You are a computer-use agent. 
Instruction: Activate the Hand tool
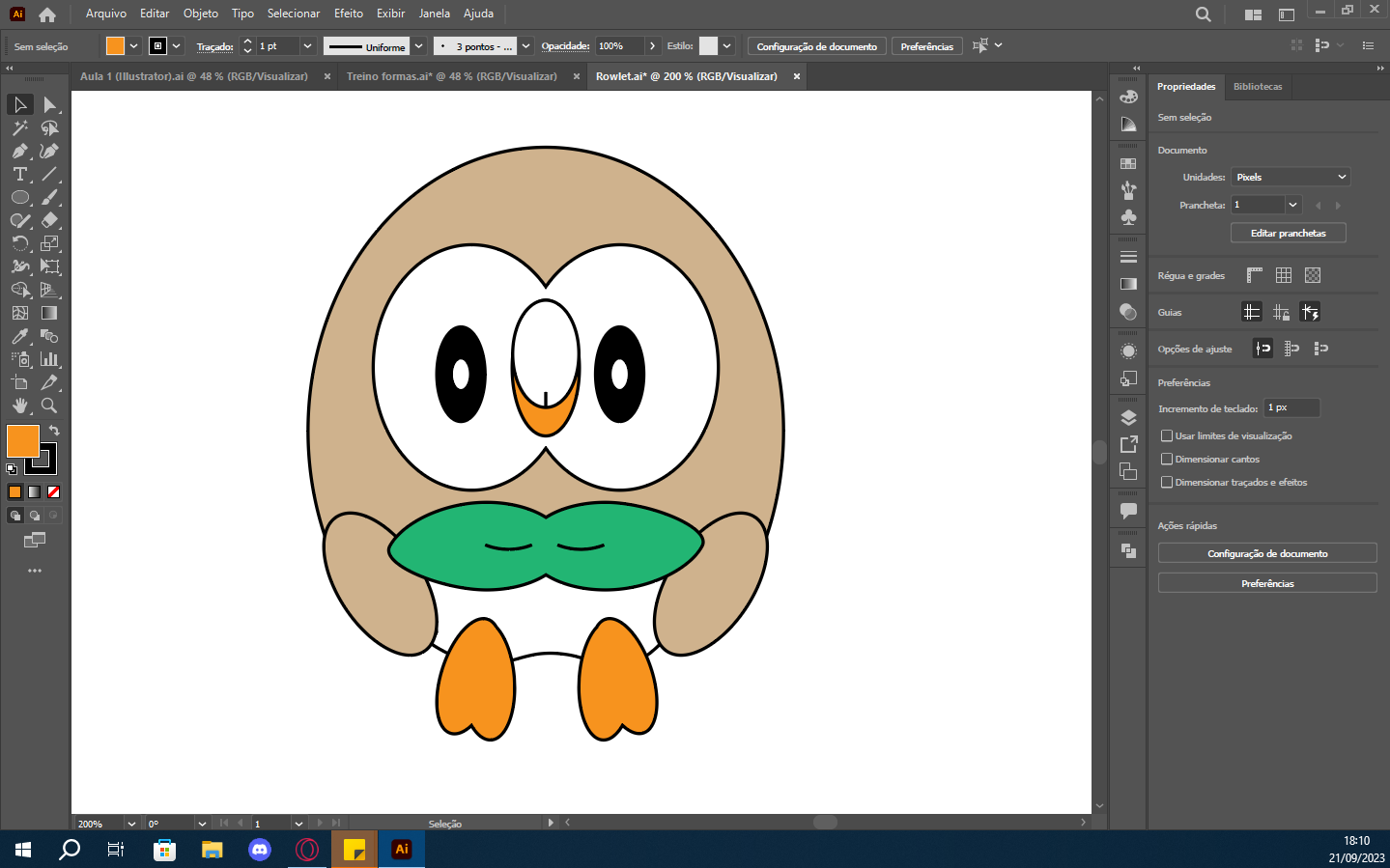[x=20, y=406]
